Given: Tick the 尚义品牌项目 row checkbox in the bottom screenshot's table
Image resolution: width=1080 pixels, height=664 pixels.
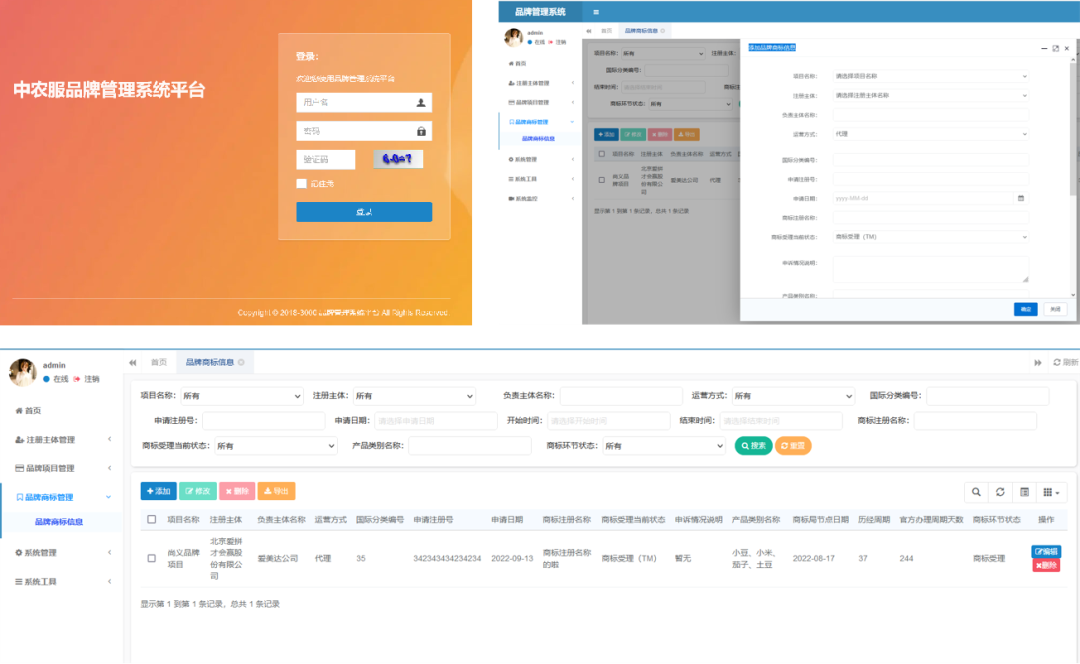Looking at the screenshot, I should point(152,558).
